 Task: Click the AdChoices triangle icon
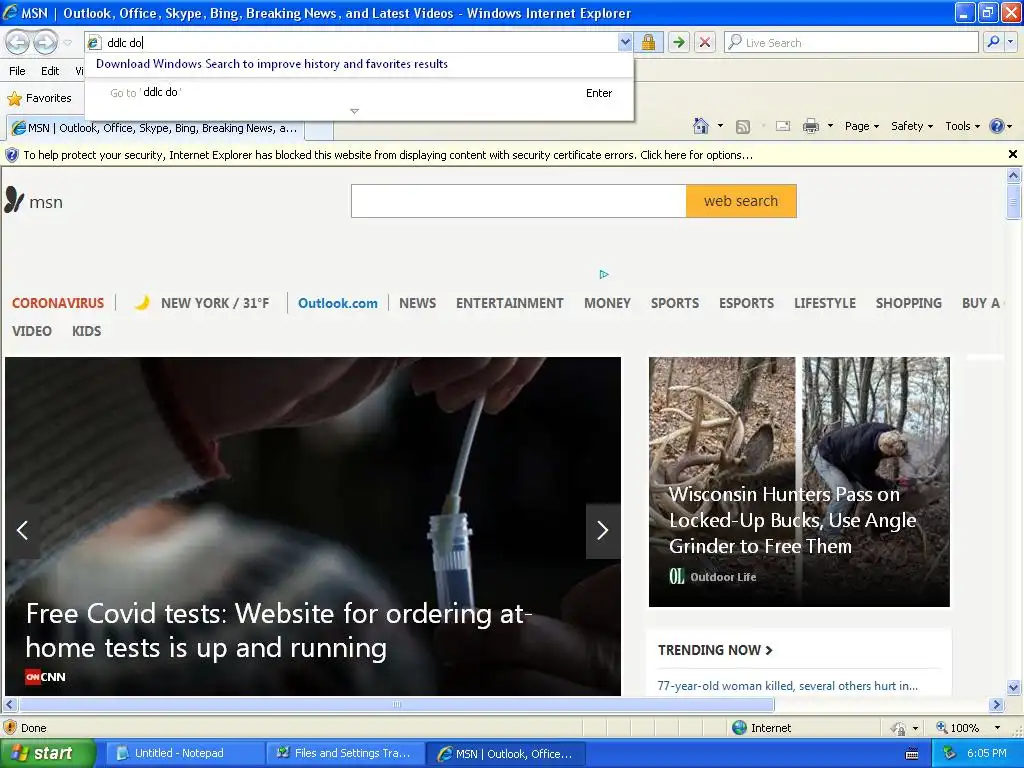coord(604,274)
